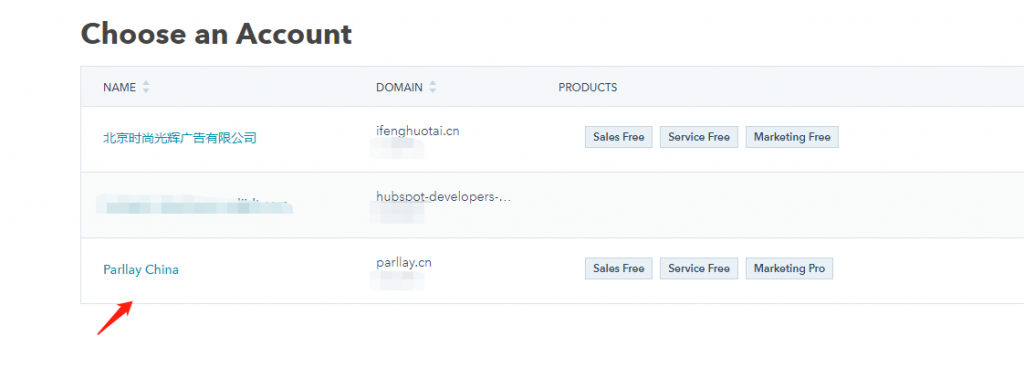Screen dimensions: 1024x389
Task: Click the Choose an Account heading
Action: point(216,34)
